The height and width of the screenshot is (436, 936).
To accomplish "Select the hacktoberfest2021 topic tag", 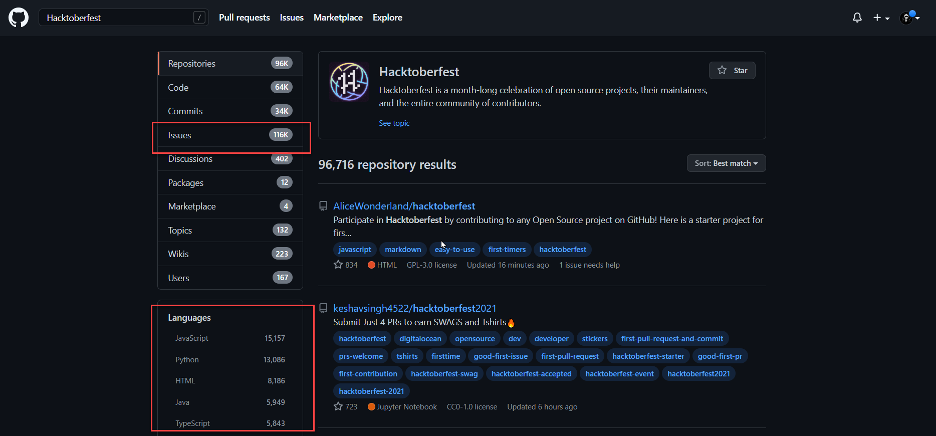I will pos(698,374).
